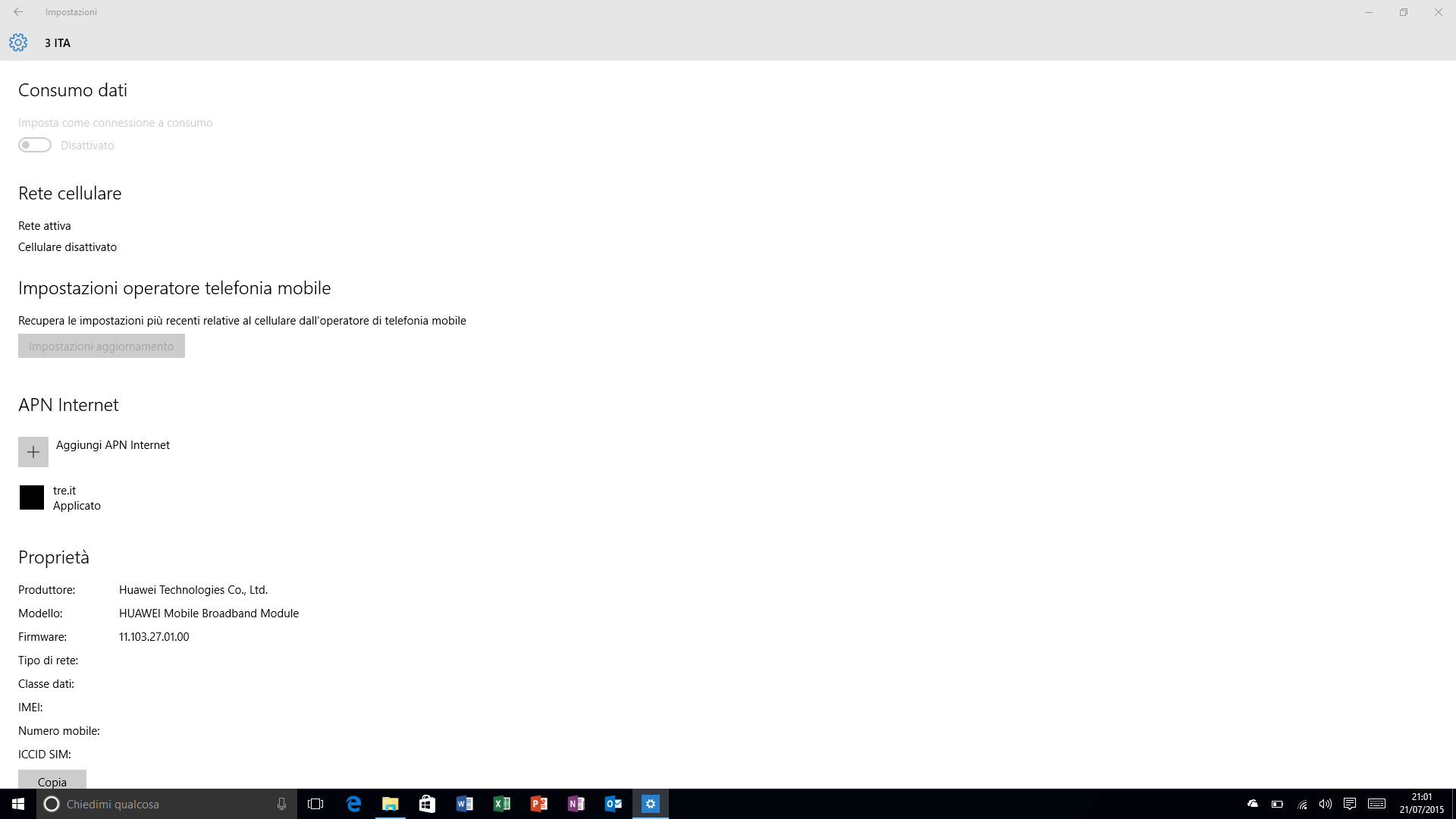The height and width of the screenshot is (819, 1456).
Task: Click the Proprietà heading
Action: [54, 557]
